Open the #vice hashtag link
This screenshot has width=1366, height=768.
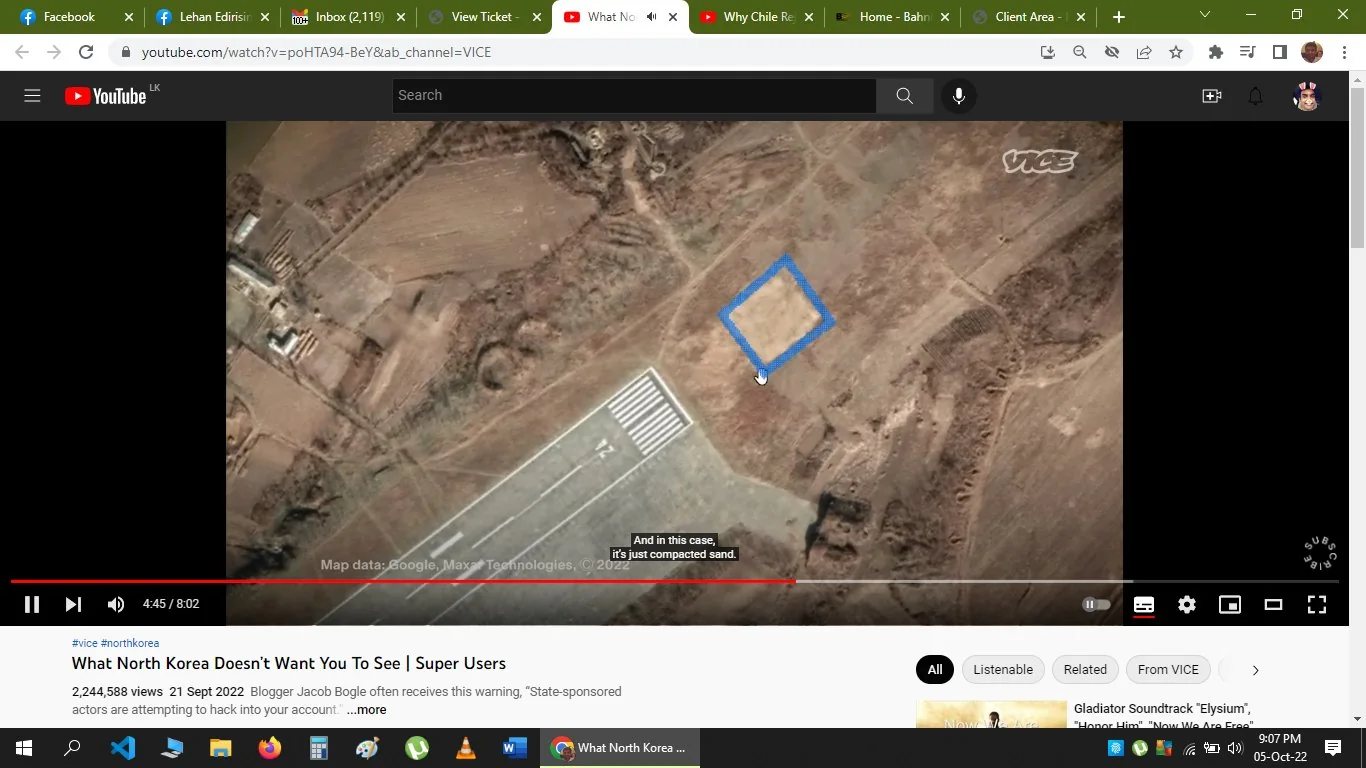85,643
